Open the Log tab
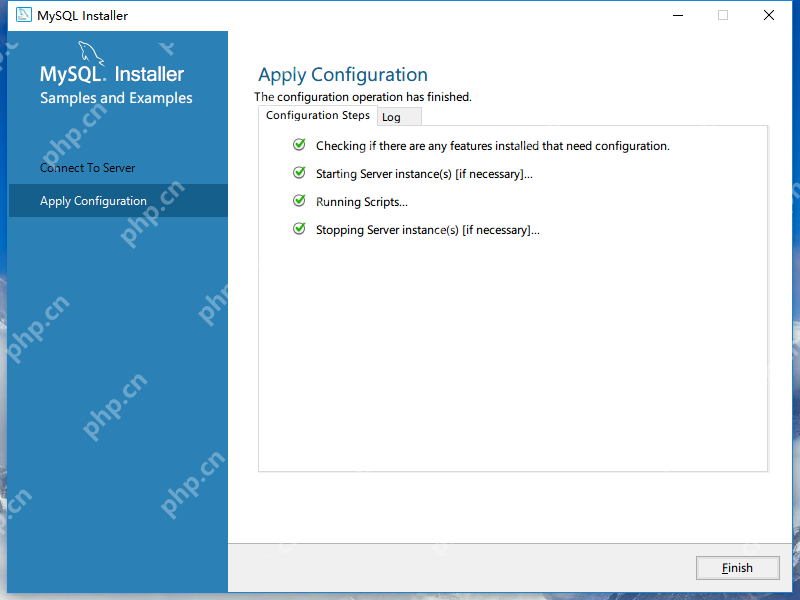This screenshot has width=800, height=600. 392,117
